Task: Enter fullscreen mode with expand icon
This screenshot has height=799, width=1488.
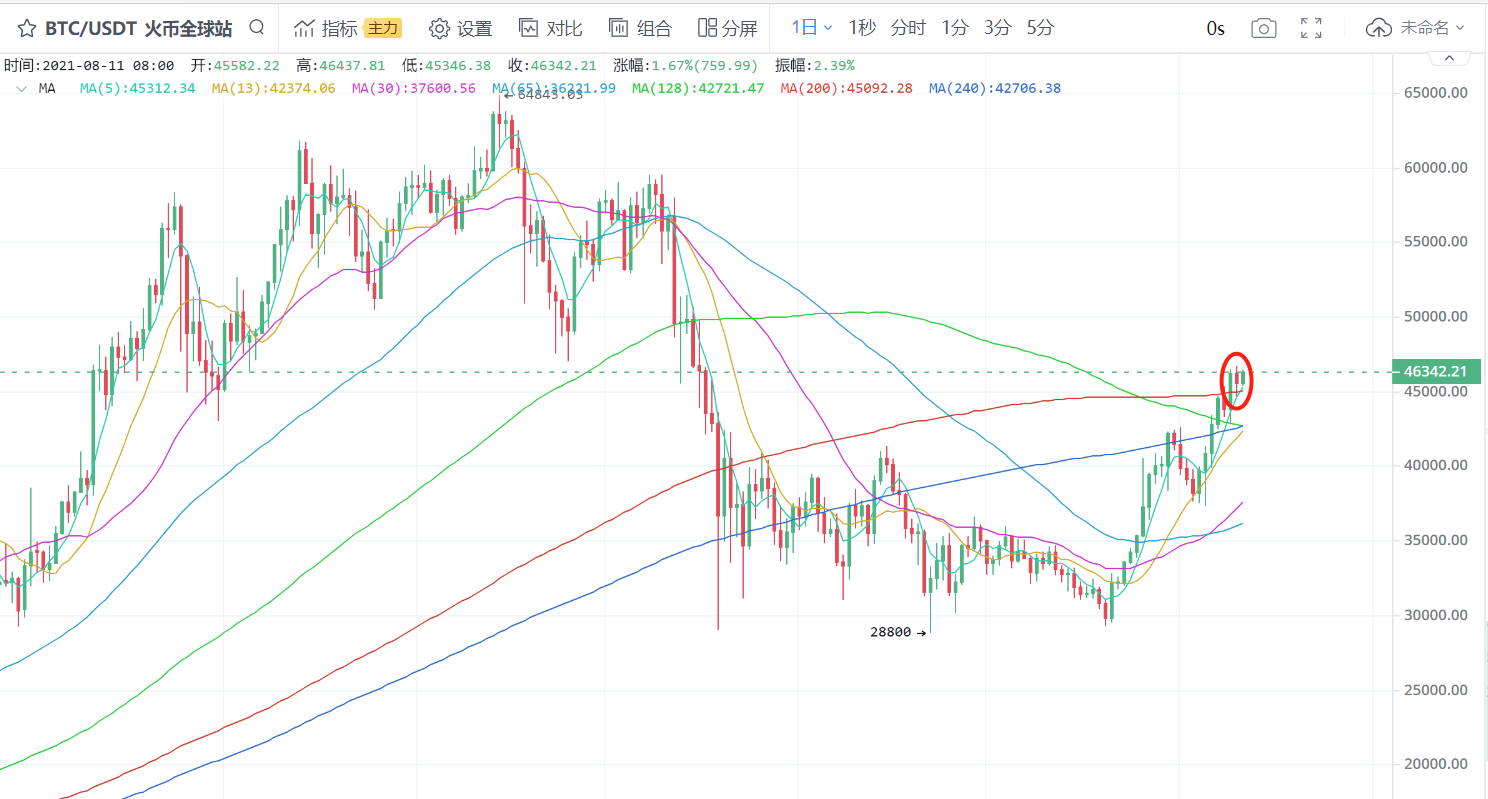Action: tap(1312, 28)
